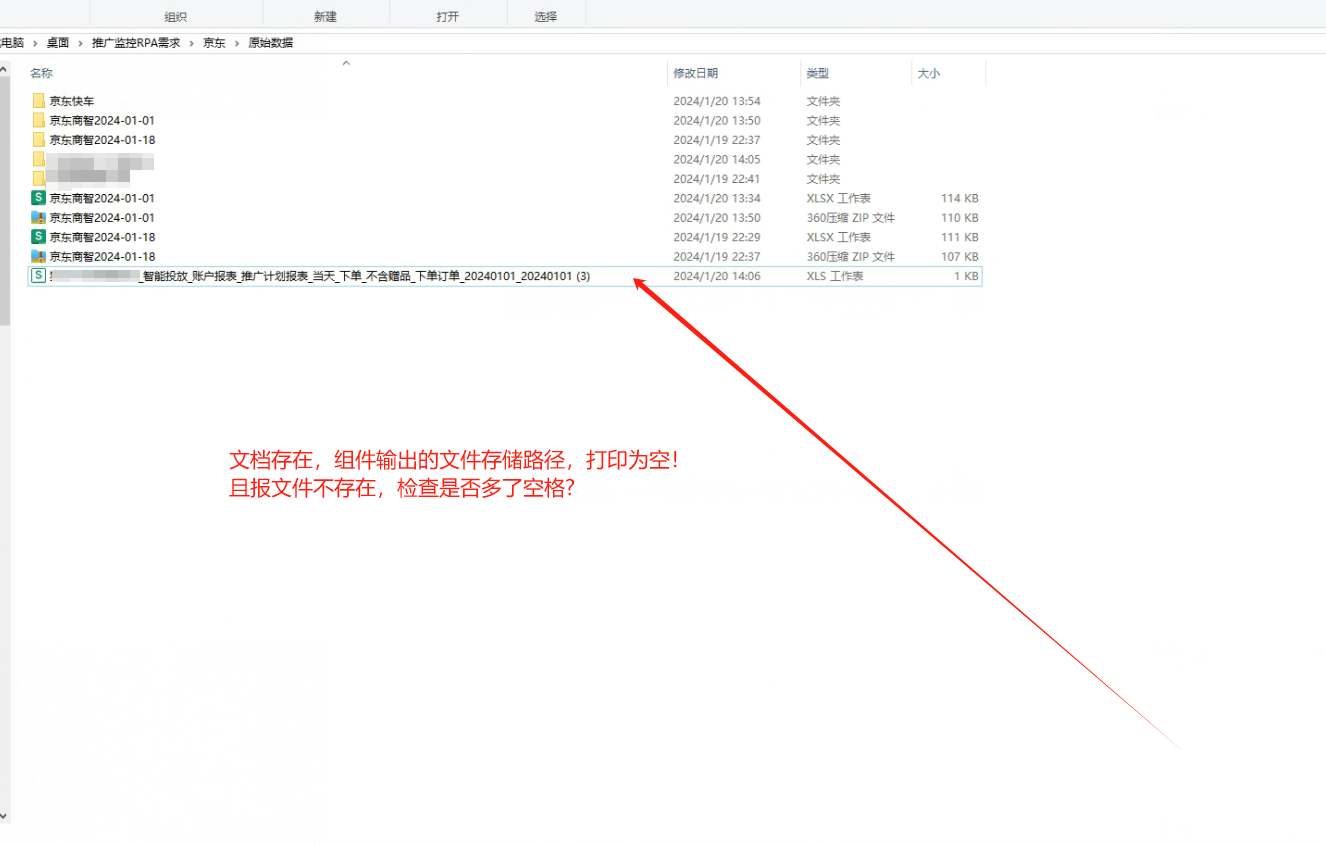Click the XLS 工作表 type cell
The width and height of the screenshot is (1326, 844).
[835, 276]
